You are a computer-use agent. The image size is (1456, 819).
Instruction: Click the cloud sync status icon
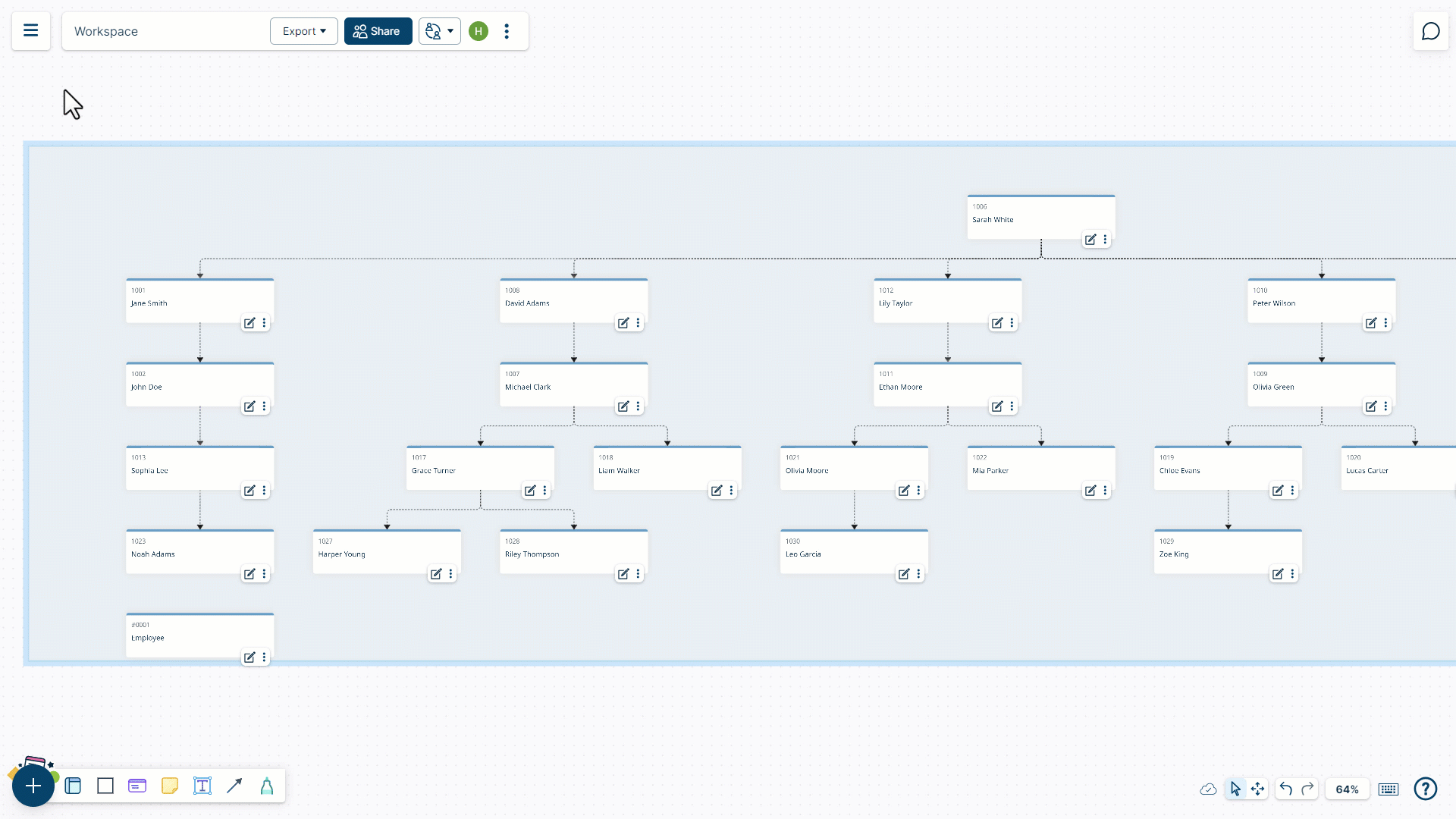[x=1208, y=789]
